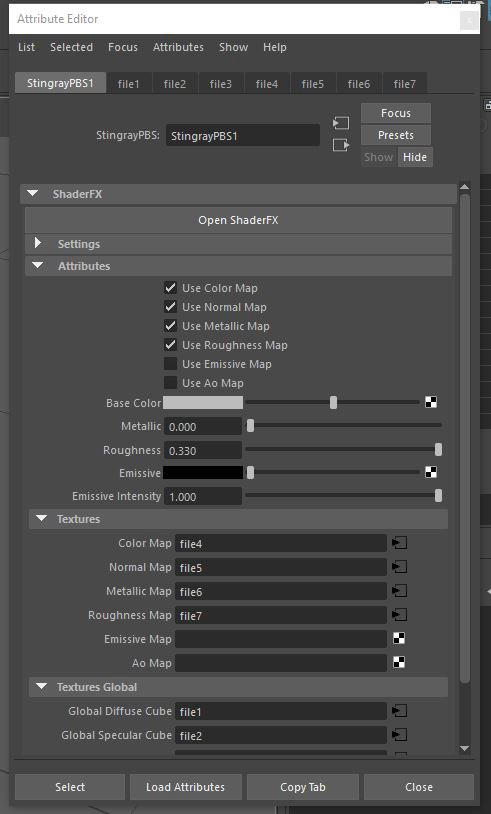Open Global Specular Cube connection arrow
The image size is (491, 814).
point(399,735)
